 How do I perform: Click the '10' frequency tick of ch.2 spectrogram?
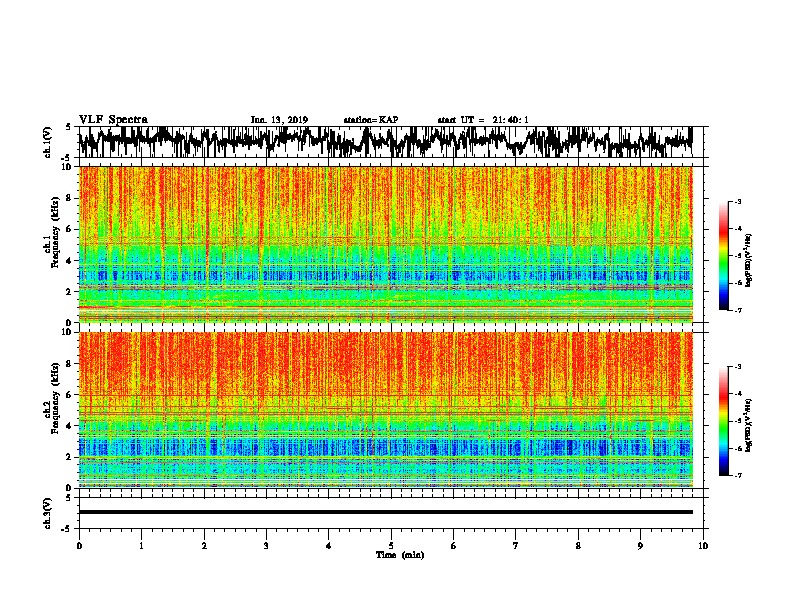(x=68, y=332)
